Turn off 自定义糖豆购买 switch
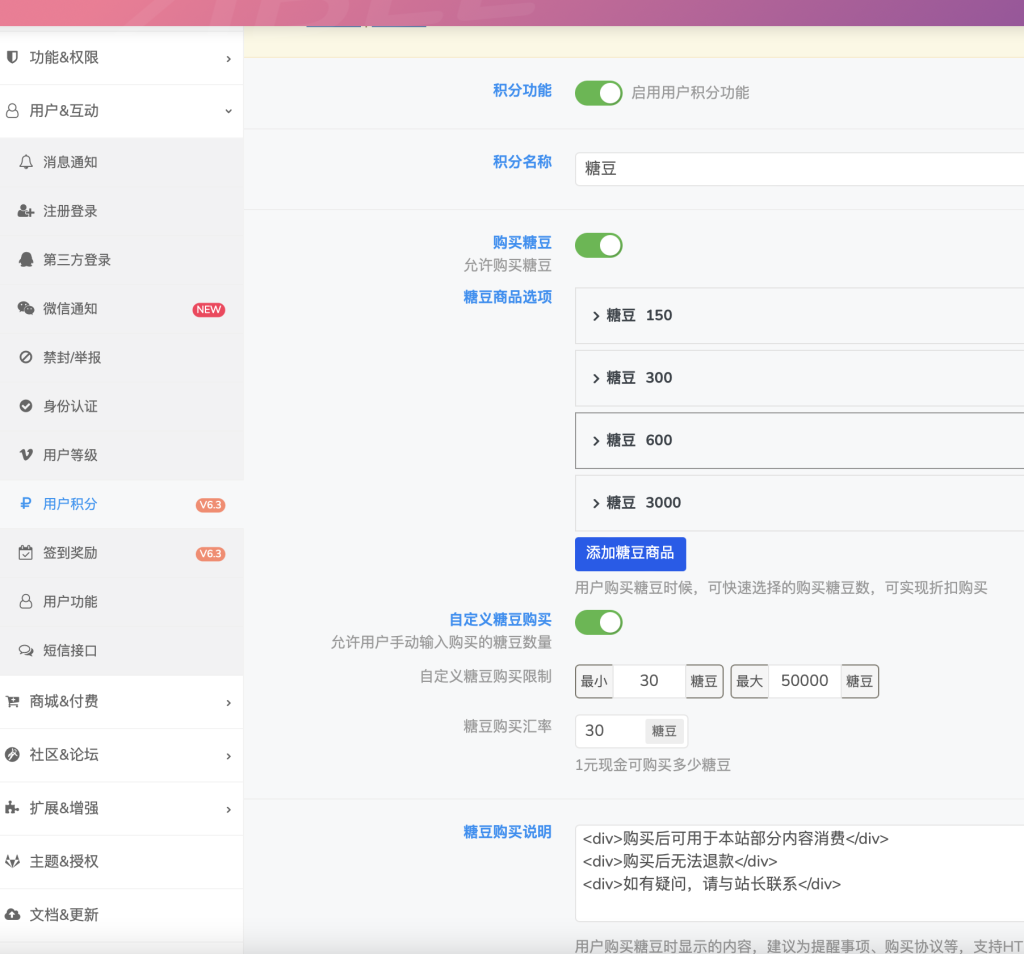The width and height of the screenshot is (1024, 954). pyautogui.click(x=598, y=622)
